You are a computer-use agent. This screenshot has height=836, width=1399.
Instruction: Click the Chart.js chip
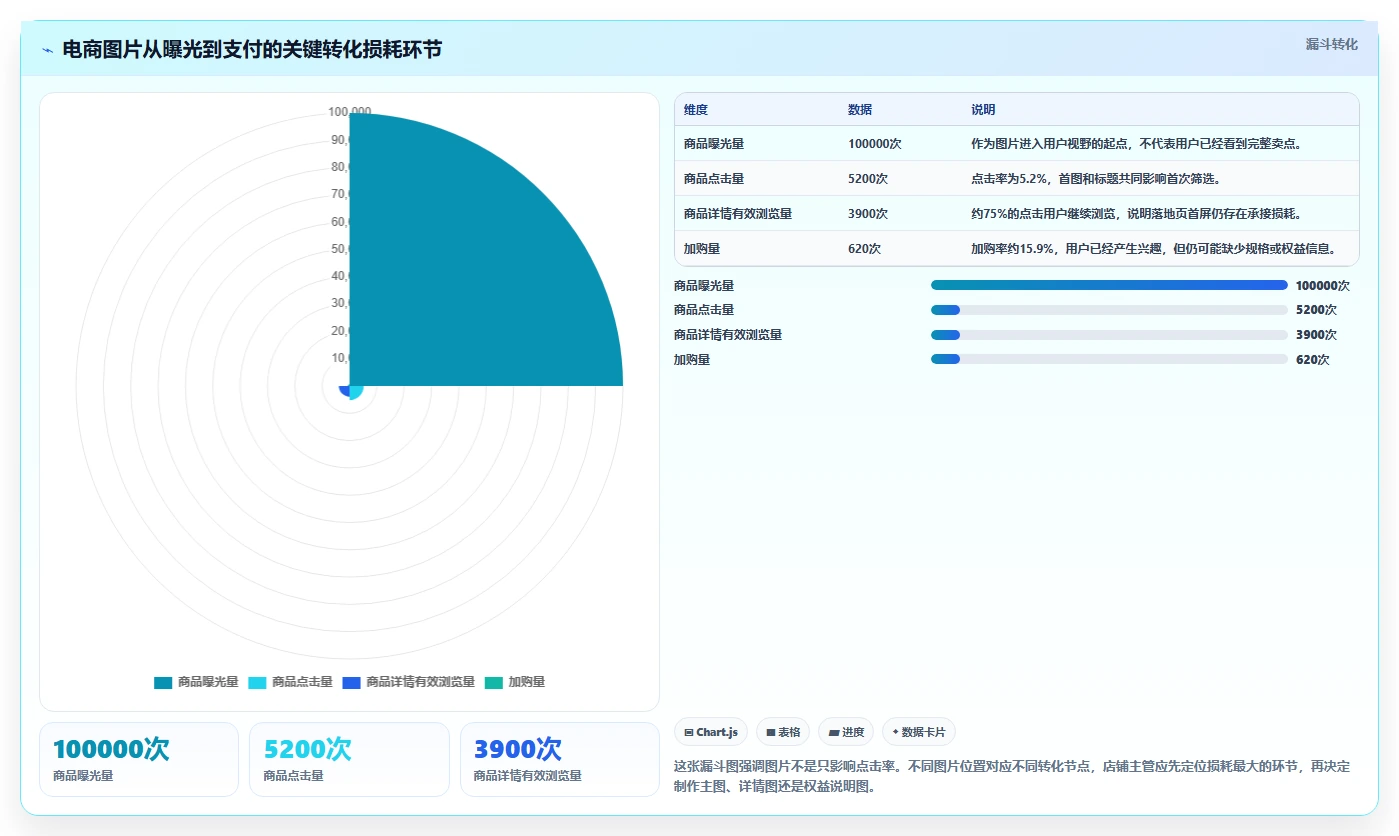coord(711,732)
